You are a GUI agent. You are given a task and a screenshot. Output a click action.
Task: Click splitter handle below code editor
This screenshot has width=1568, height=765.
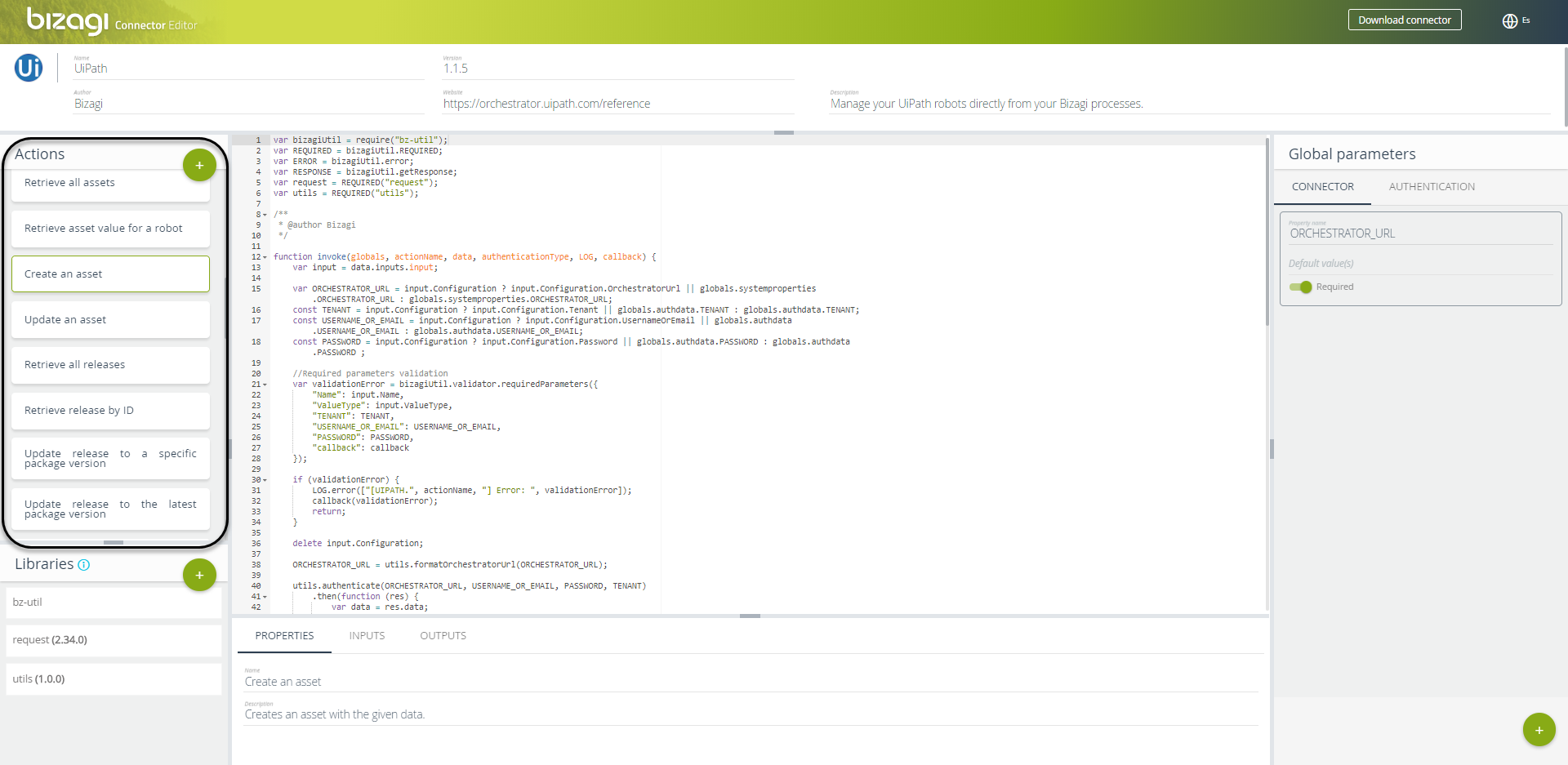click(750, 616)
